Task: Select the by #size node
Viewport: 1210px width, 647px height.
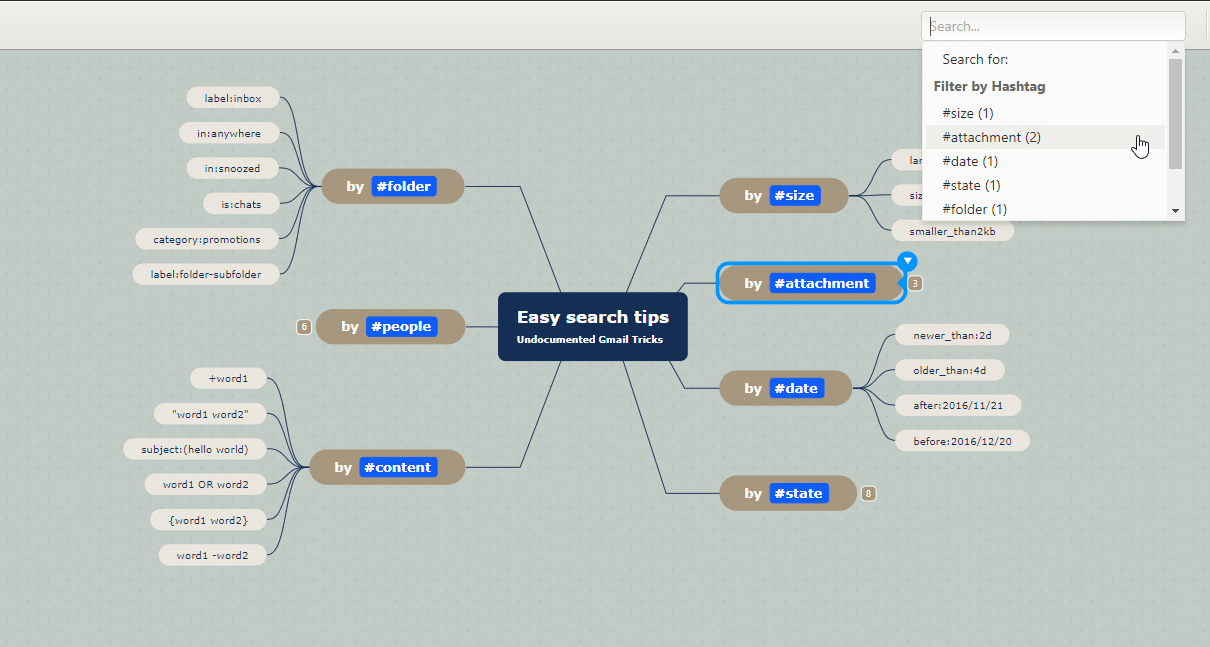Action: coord(784,196)
